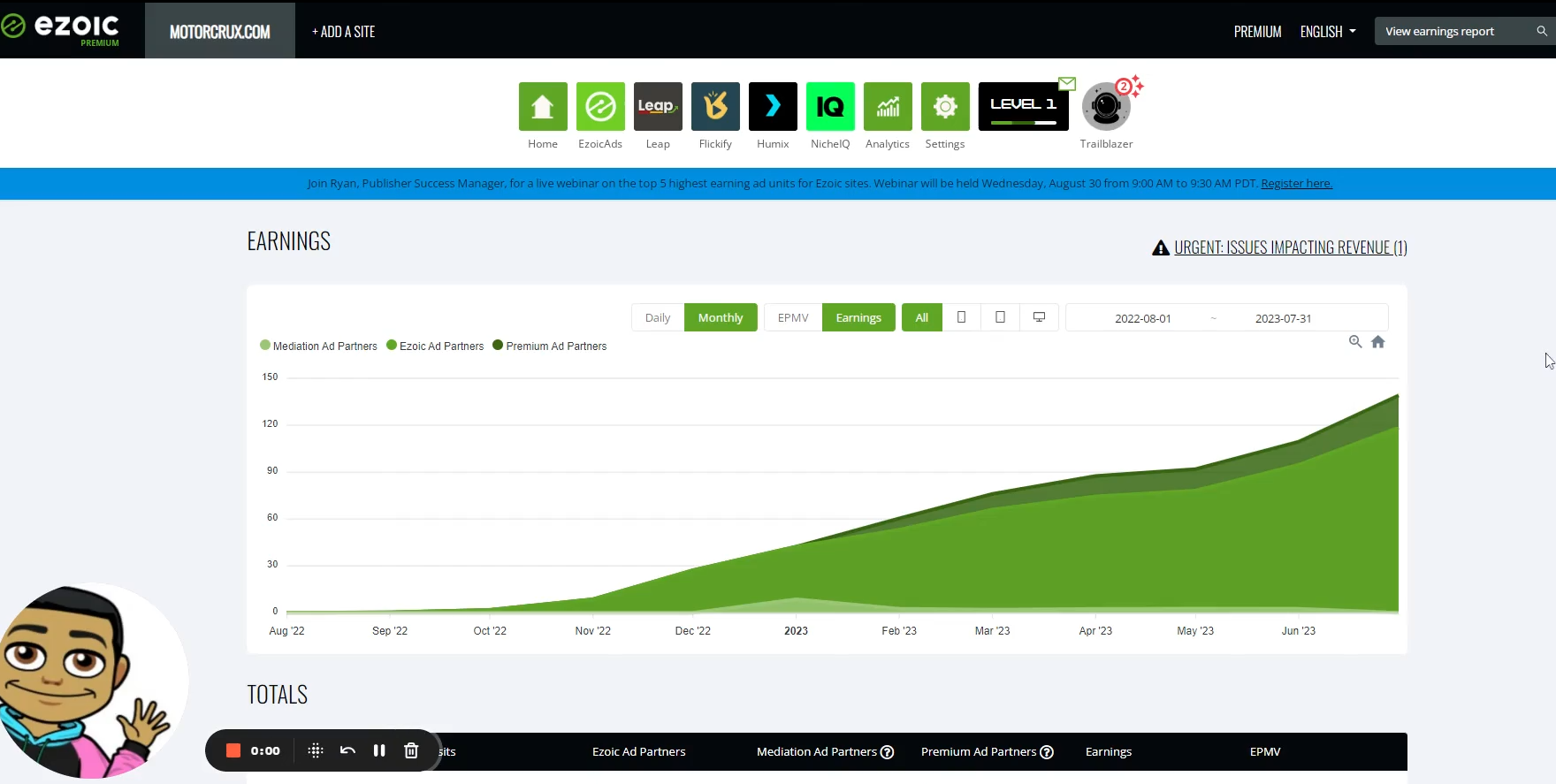Viewport: 1556px width, 784px height.
Task: Click the EARNINGS section heading
Action: 288,241
